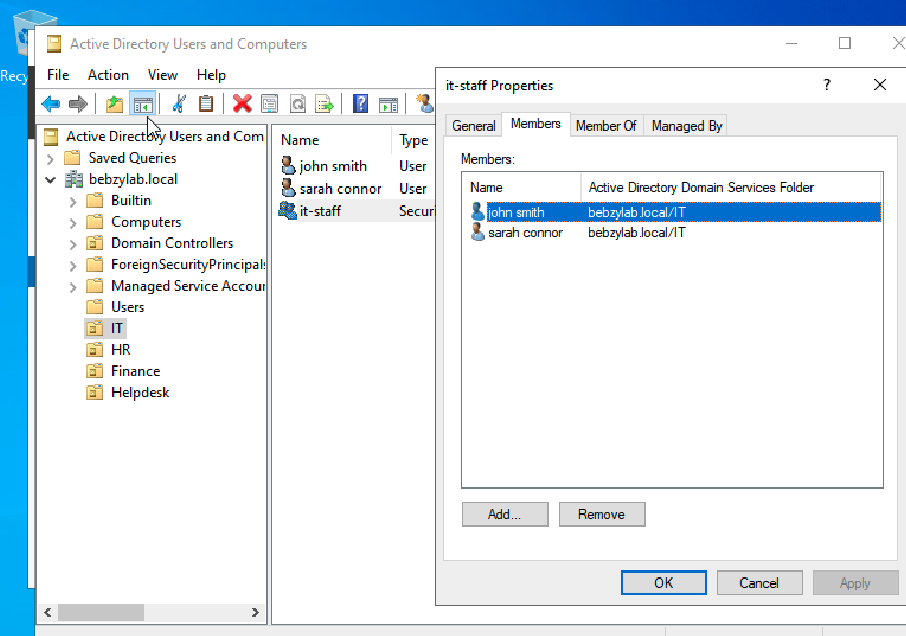Click the red X Delete icon
Viewport: 906px width, 636px height.
pos(242,104)
